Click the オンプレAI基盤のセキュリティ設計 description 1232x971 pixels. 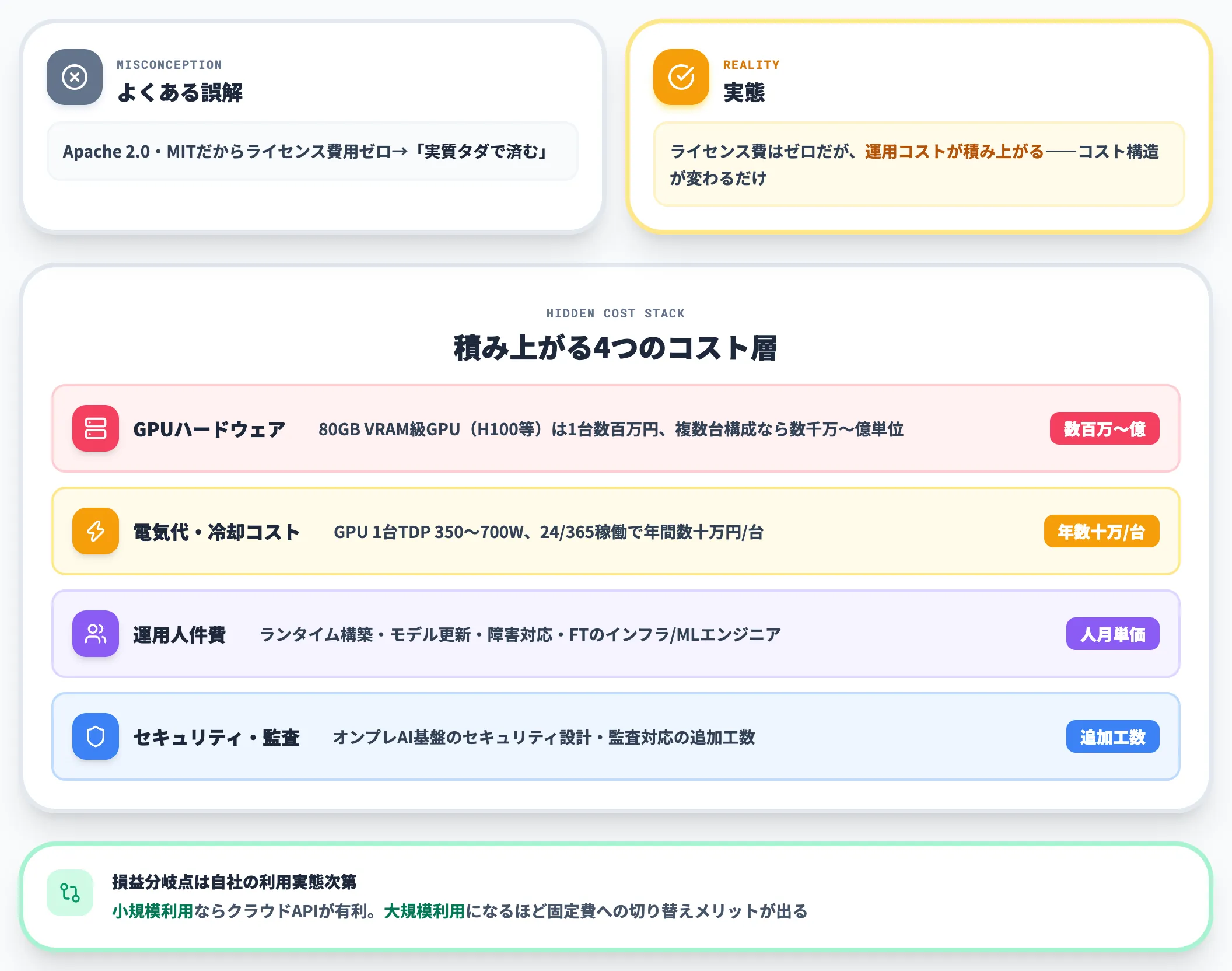pos(544,737)
